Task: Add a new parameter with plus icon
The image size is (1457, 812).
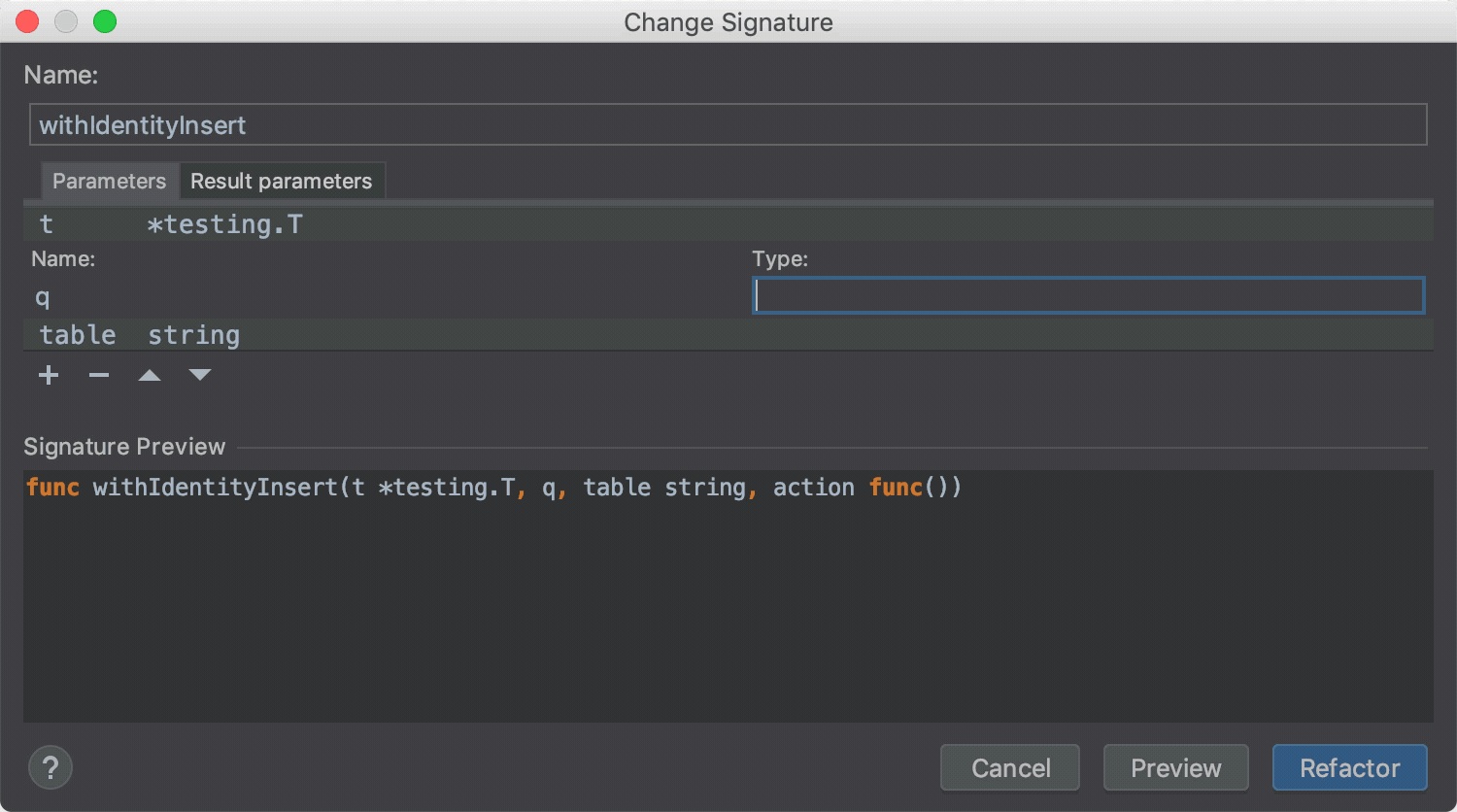Action: (x=49, y=375)
